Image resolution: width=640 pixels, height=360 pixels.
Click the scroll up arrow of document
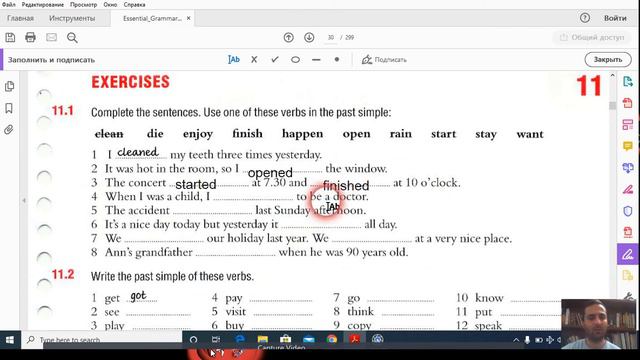pos(612,76)
